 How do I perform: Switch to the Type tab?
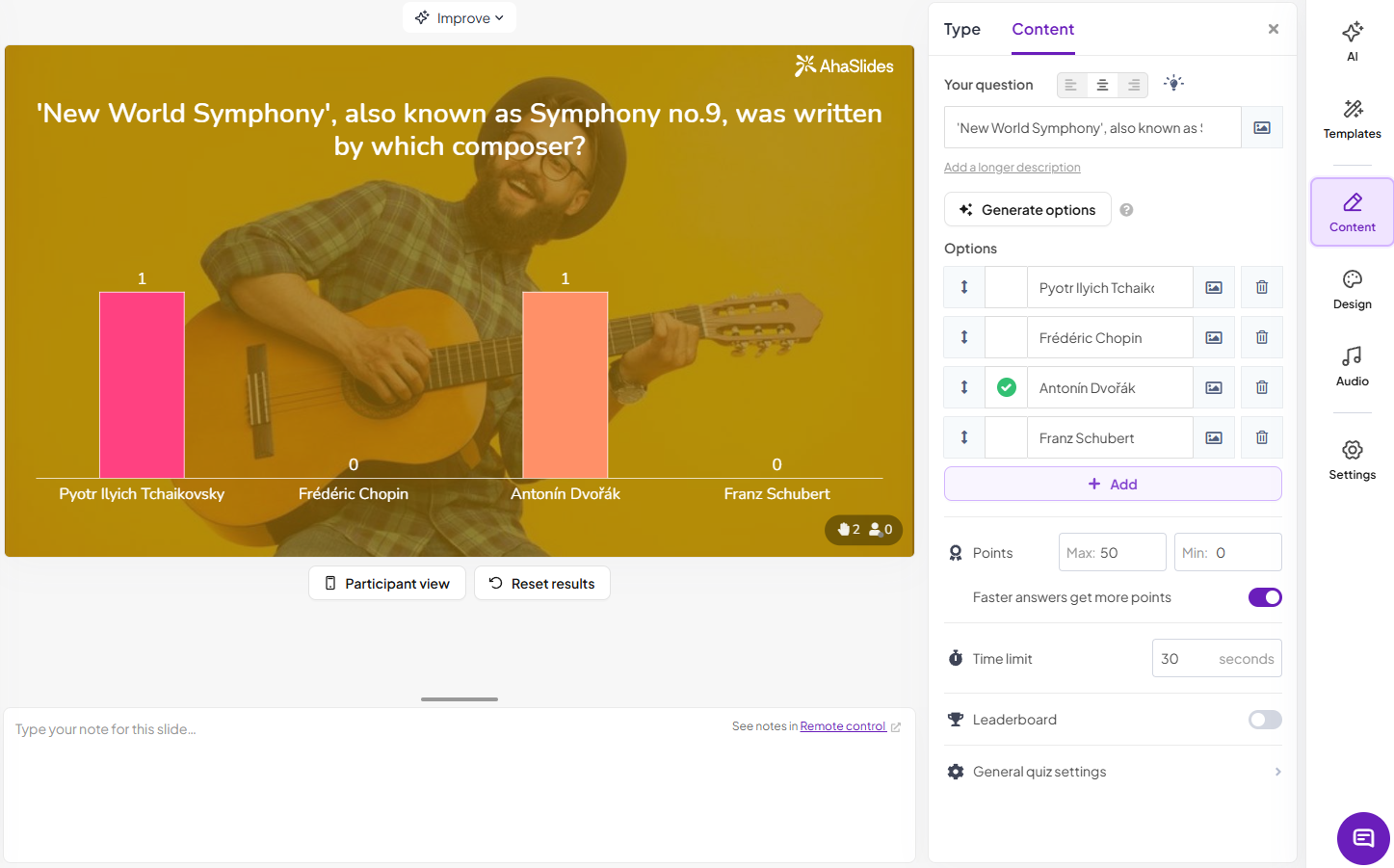pyautogui.click(x=961, y=29)
